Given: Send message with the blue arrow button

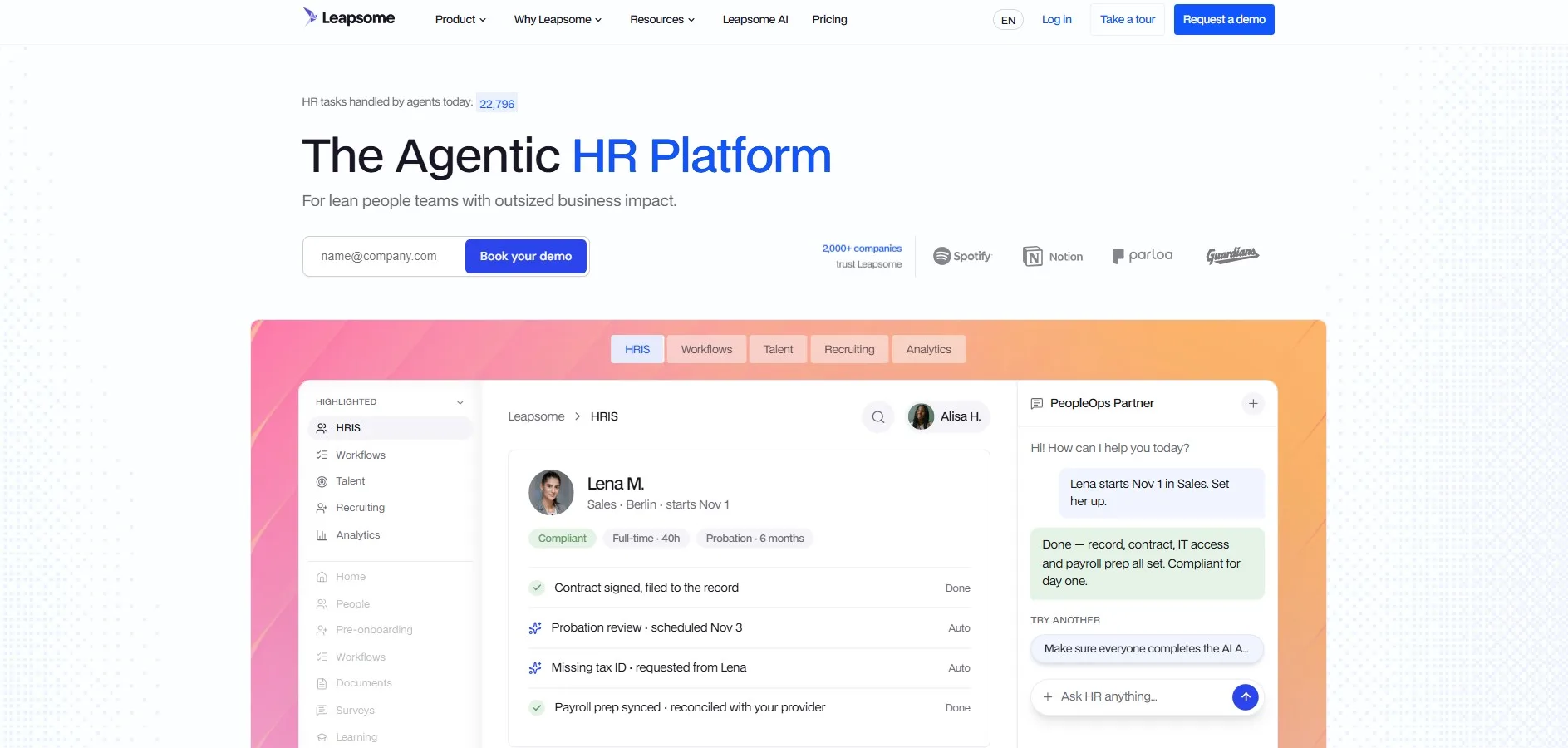Looking at the screenshot, I should (1245, 697).
